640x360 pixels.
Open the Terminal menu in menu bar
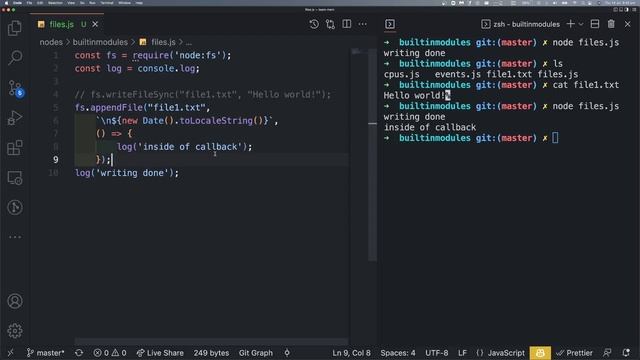107,3
